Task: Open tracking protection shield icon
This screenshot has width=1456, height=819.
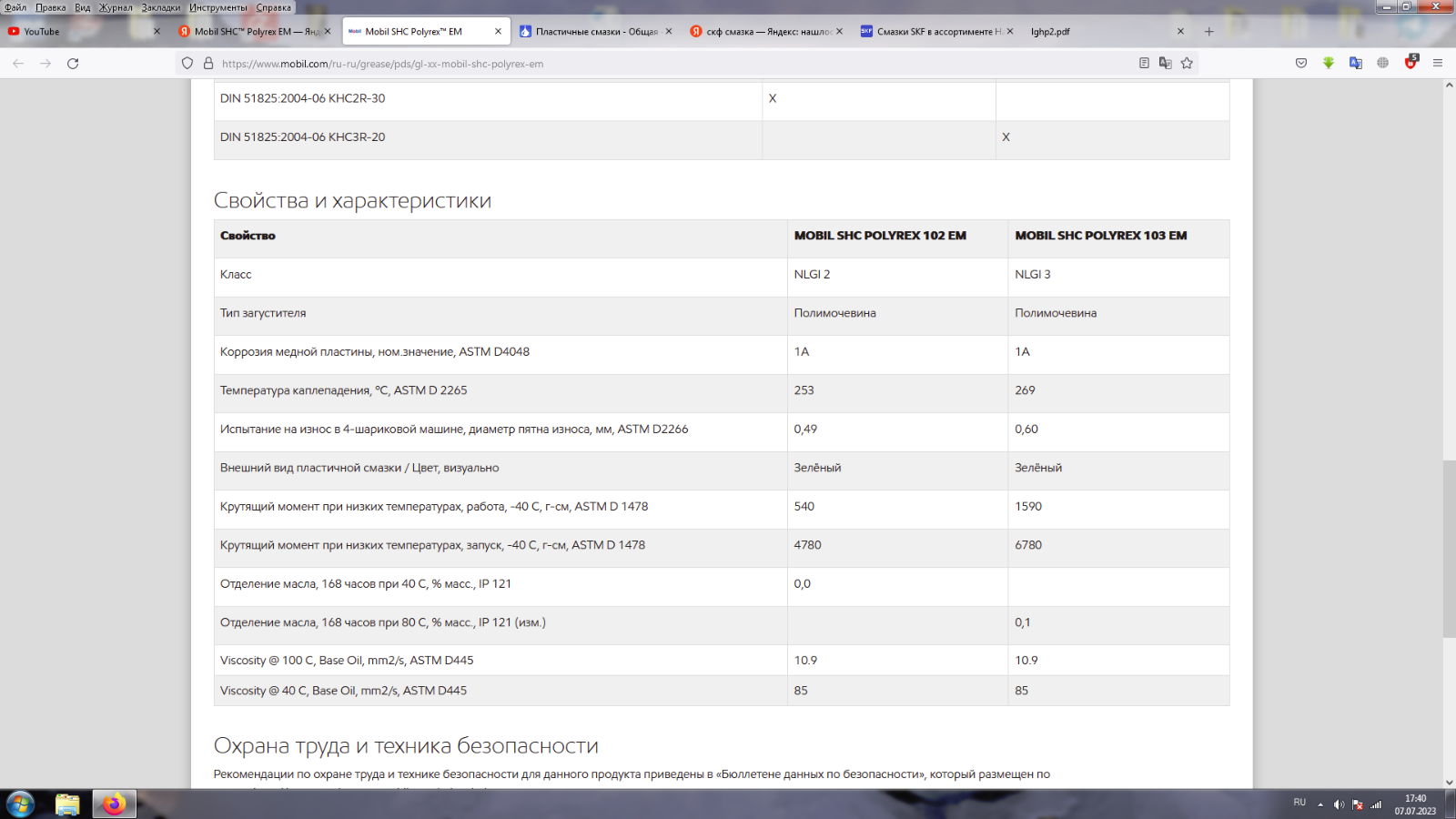Action: (x=187, y=64)
